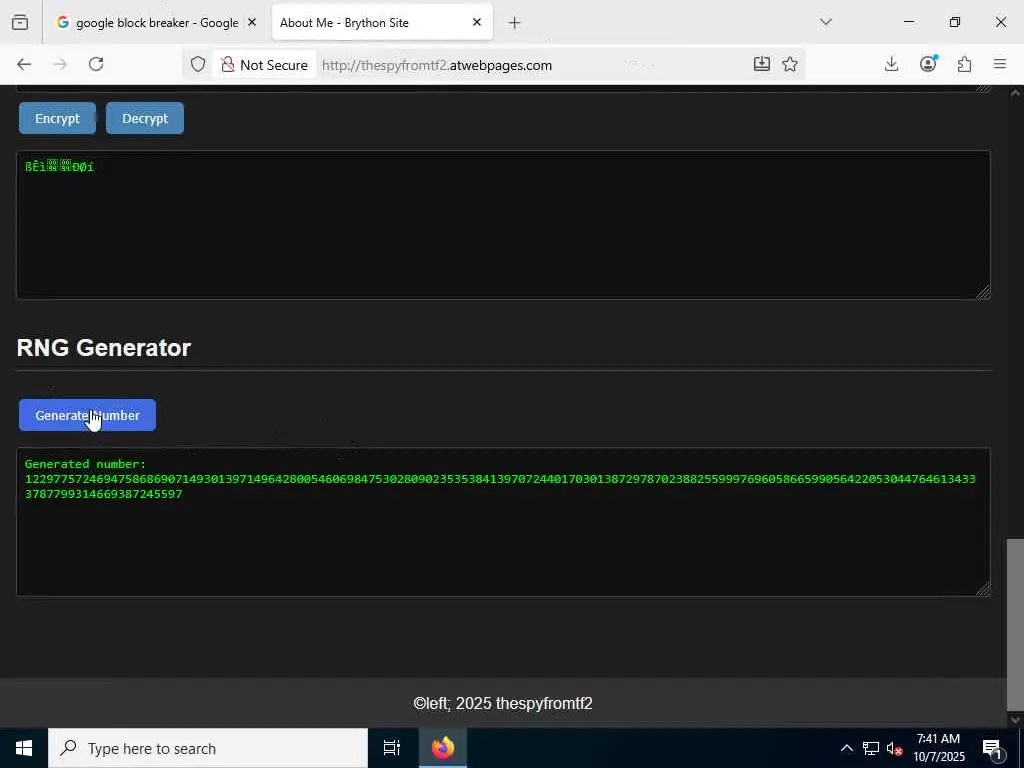Reload the current page
This screenshot has width=1024, height=768.
tap(96, 64)
